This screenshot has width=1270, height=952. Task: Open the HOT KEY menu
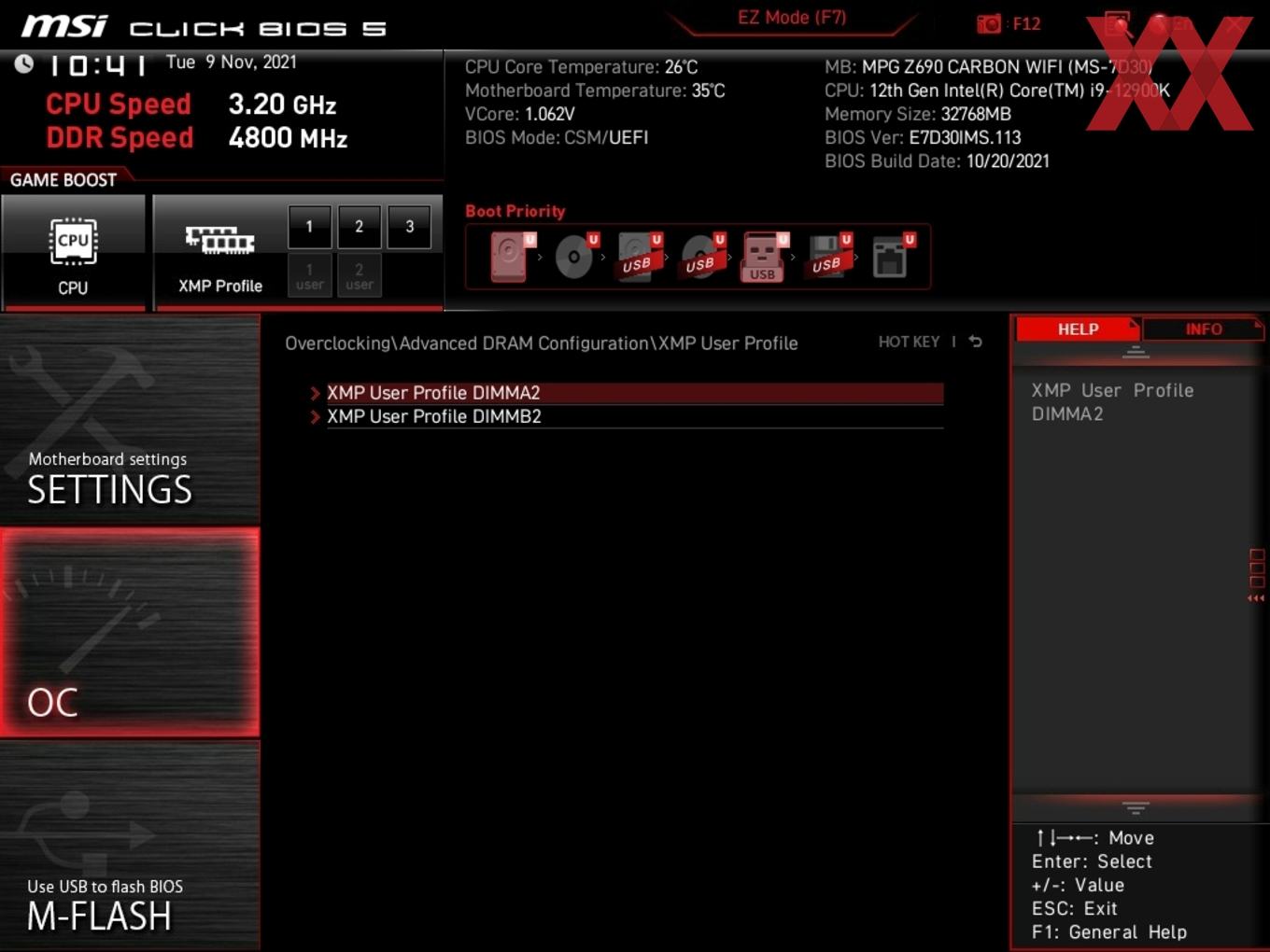[909, 343]
